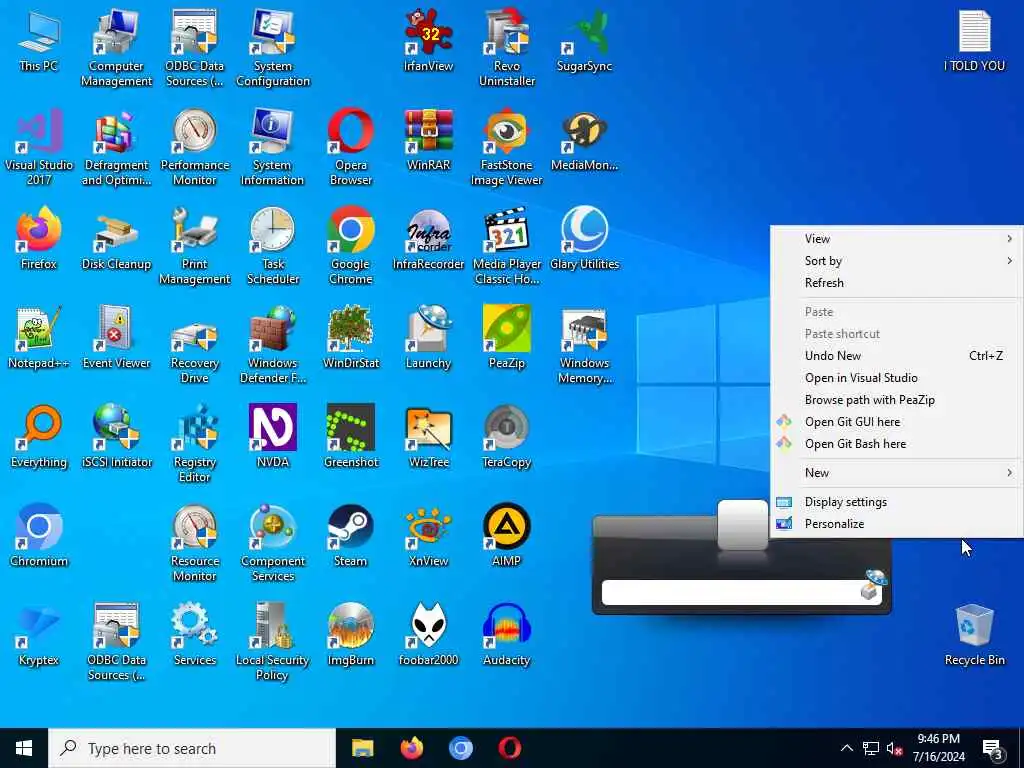Click the Launchy desktop shortcut
This screenshot has width=1024, height=768.
428,338
